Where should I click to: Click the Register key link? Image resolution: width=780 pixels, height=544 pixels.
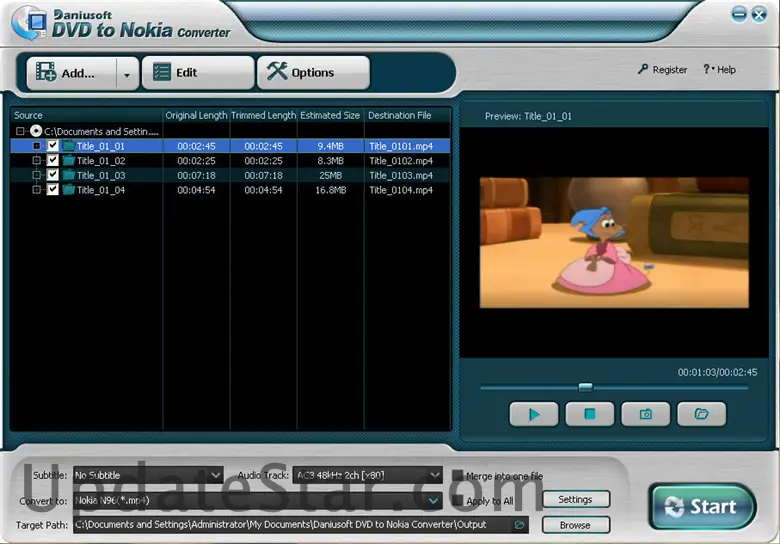[x=662, y=70]
